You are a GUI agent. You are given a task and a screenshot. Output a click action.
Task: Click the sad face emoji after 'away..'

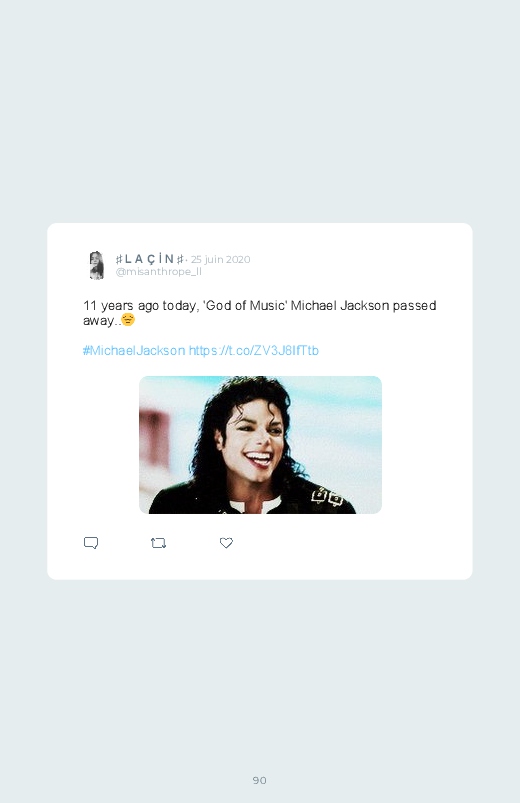[x=128, y=320]
